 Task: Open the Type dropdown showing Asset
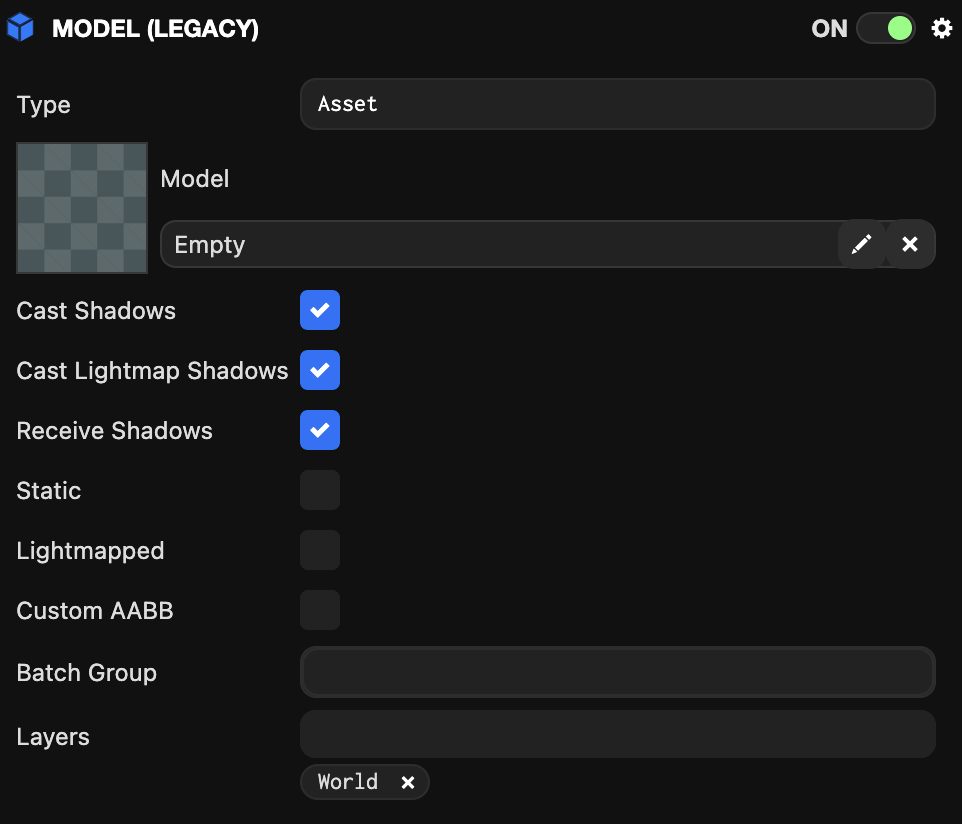click(617, 104)
